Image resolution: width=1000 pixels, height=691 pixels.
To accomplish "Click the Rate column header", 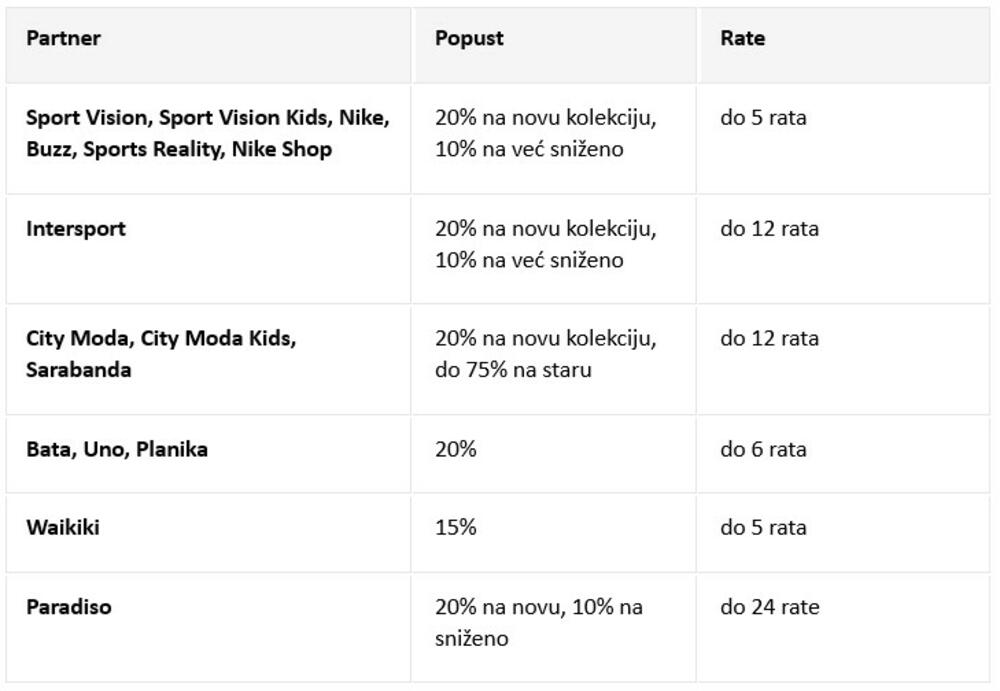I will click(x=742, y=39).
